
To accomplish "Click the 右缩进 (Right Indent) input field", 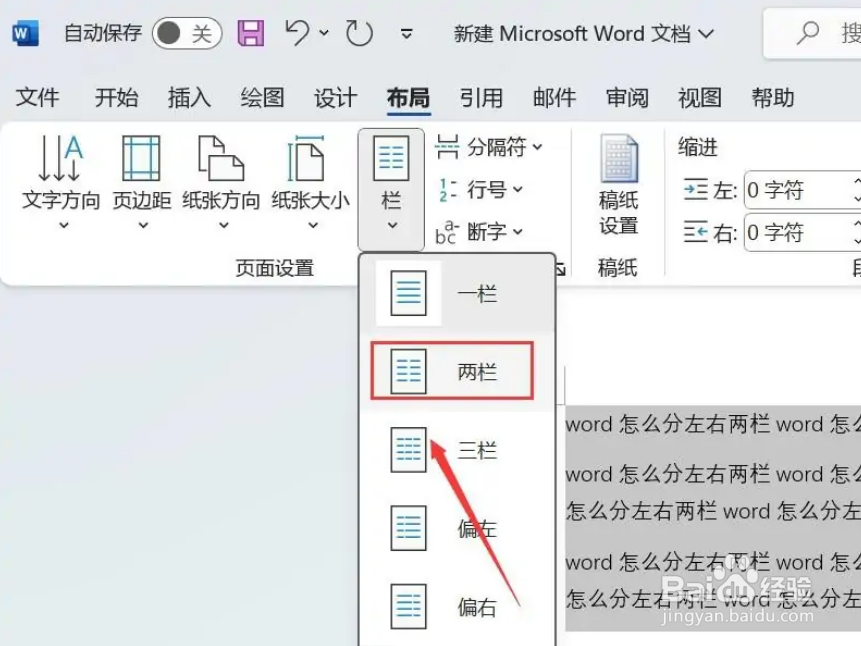I will click(800, 233).
